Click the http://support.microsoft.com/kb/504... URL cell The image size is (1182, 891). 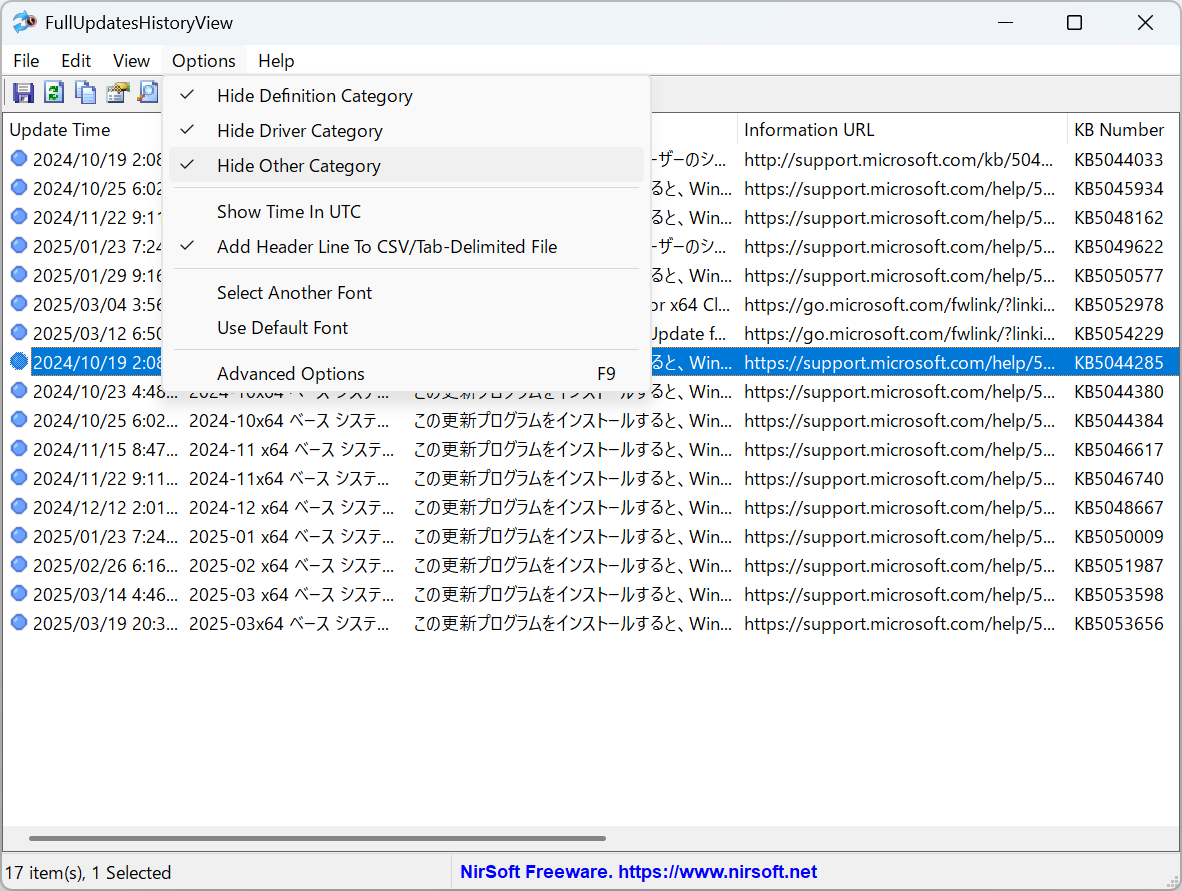pos(898,160)
